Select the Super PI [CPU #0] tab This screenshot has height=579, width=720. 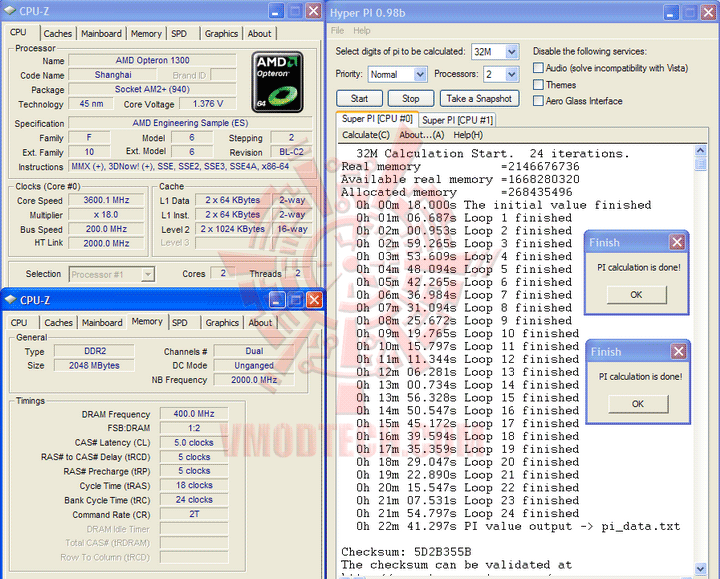[377, 119]
